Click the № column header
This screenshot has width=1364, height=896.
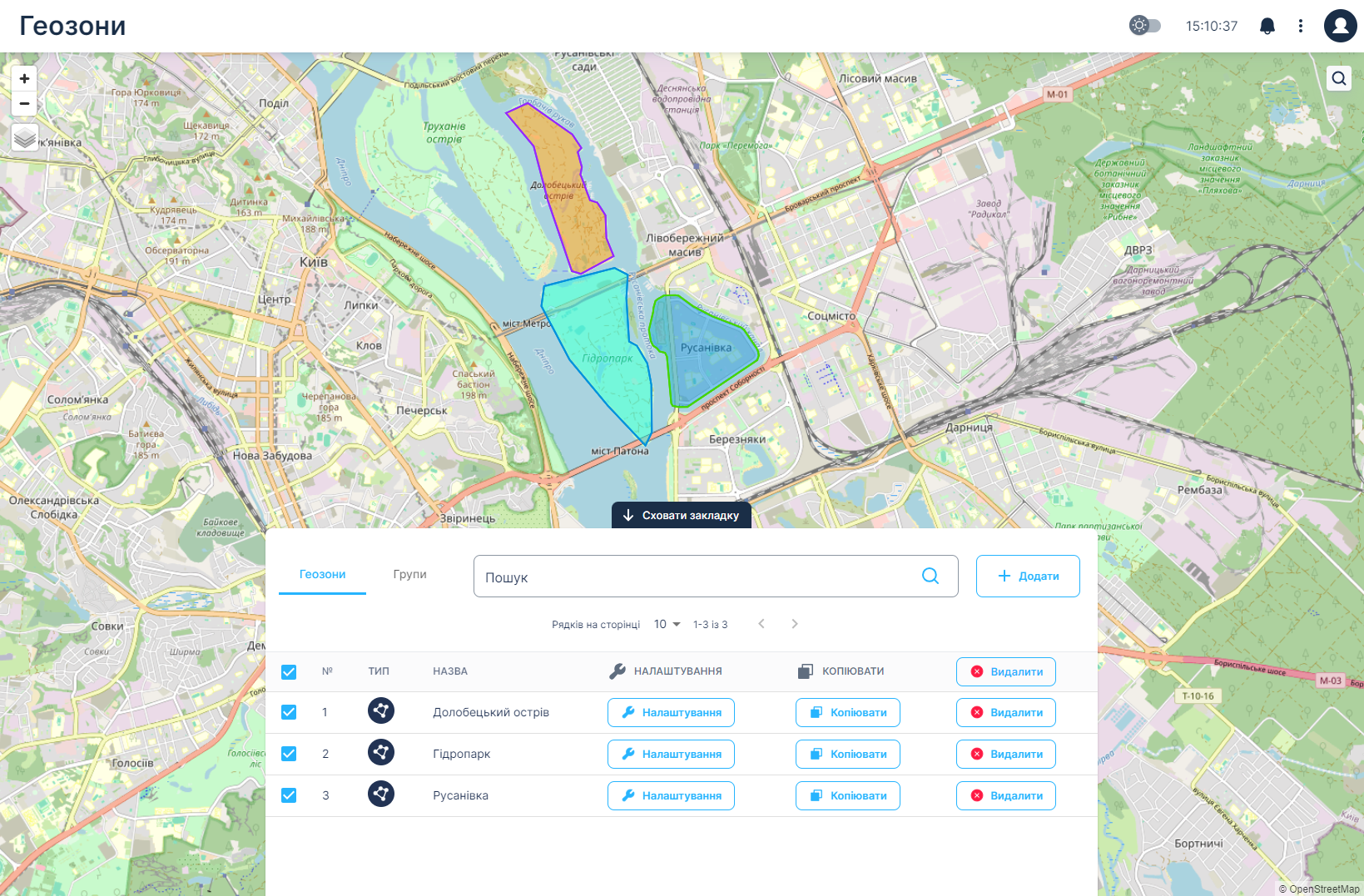327,671
